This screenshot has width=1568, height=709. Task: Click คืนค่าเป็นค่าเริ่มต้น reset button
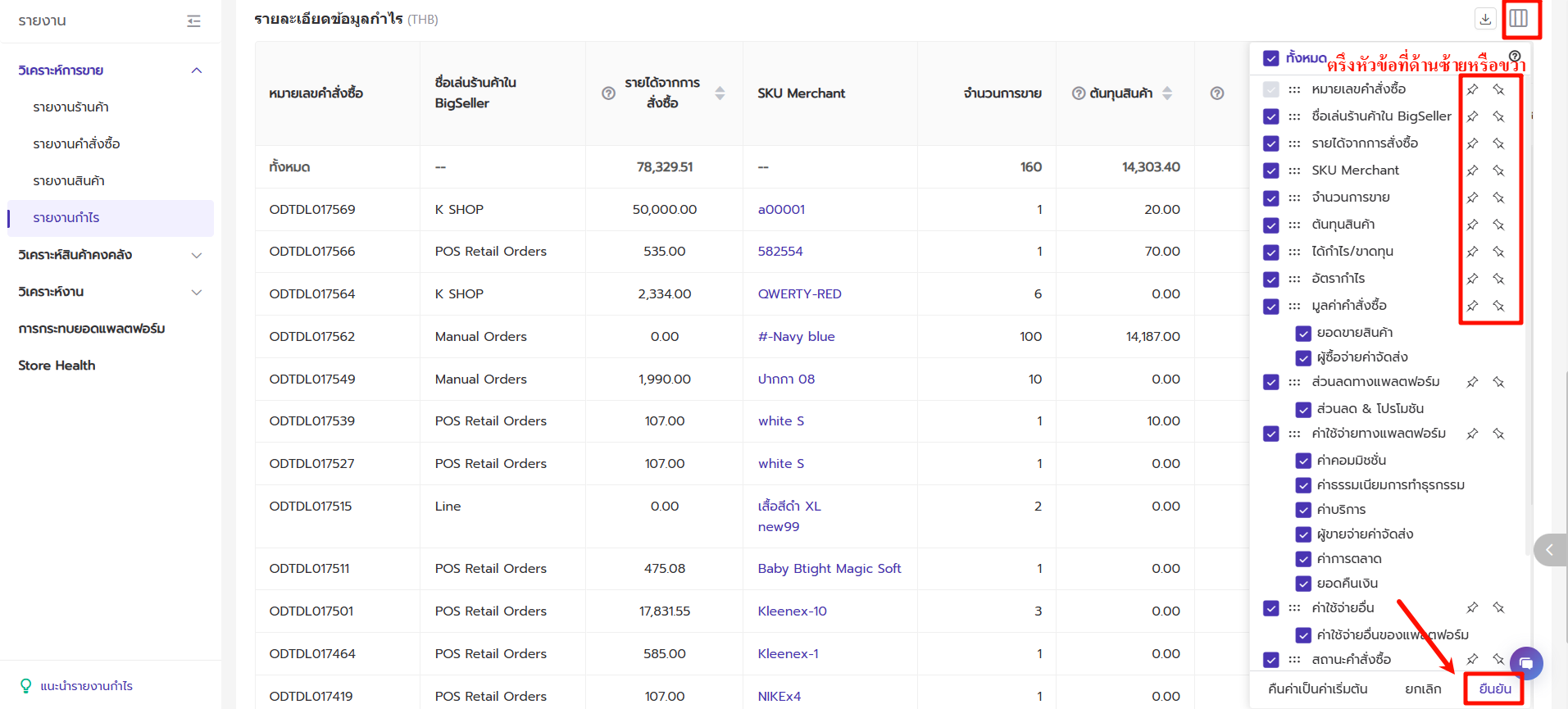[x=1317, y=689]
